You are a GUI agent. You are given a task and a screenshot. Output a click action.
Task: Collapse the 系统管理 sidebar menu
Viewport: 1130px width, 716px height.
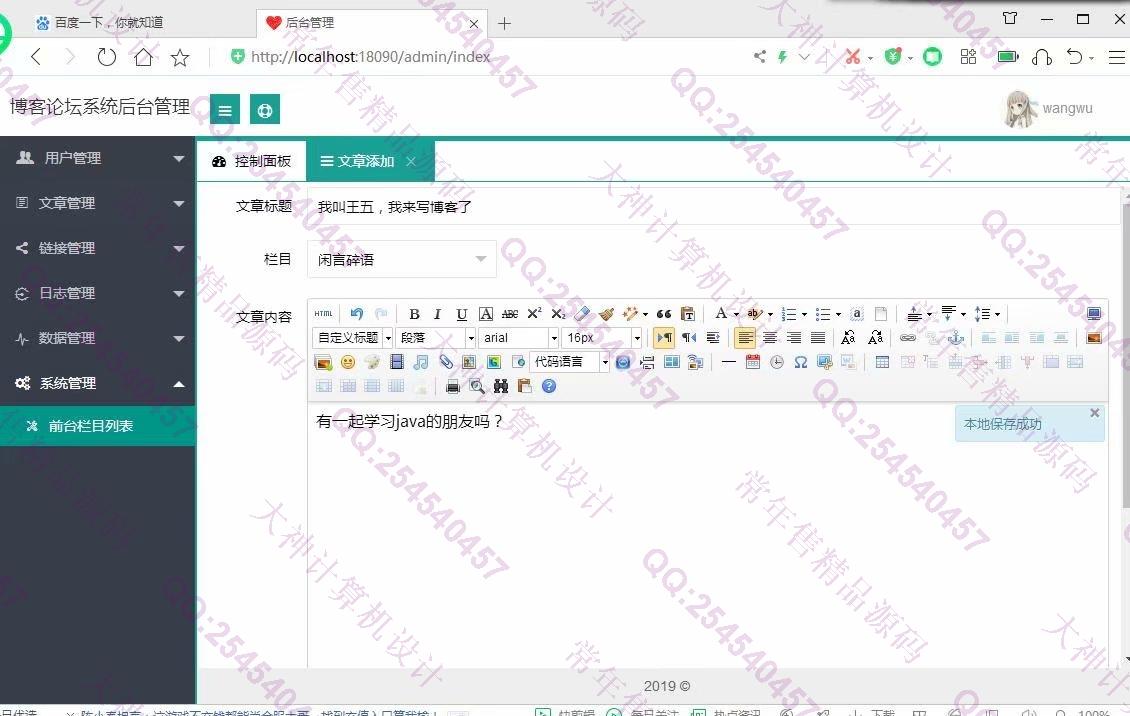click(98, 383)
